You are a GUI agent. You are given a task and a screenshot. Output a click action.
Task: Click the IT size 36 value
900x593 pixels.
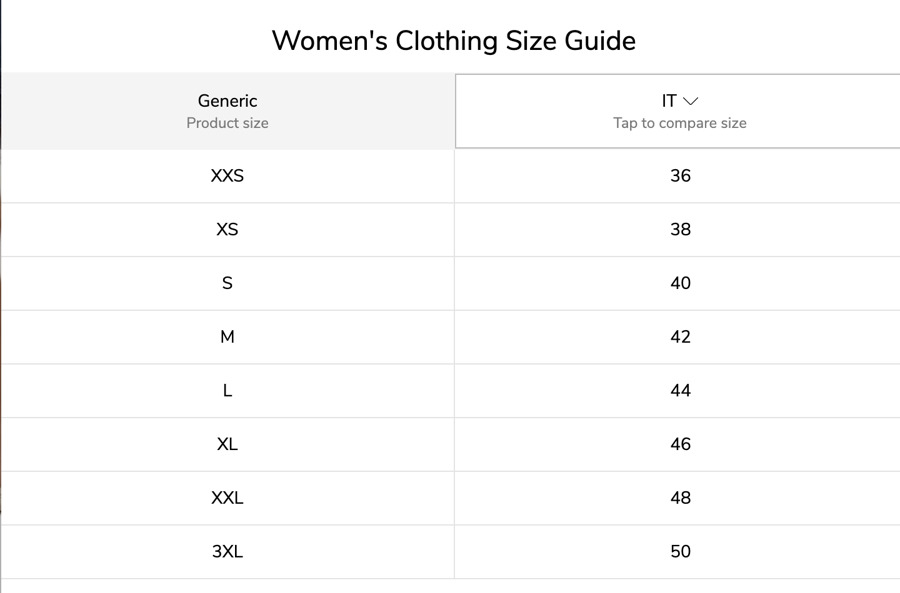coord(680,176)
